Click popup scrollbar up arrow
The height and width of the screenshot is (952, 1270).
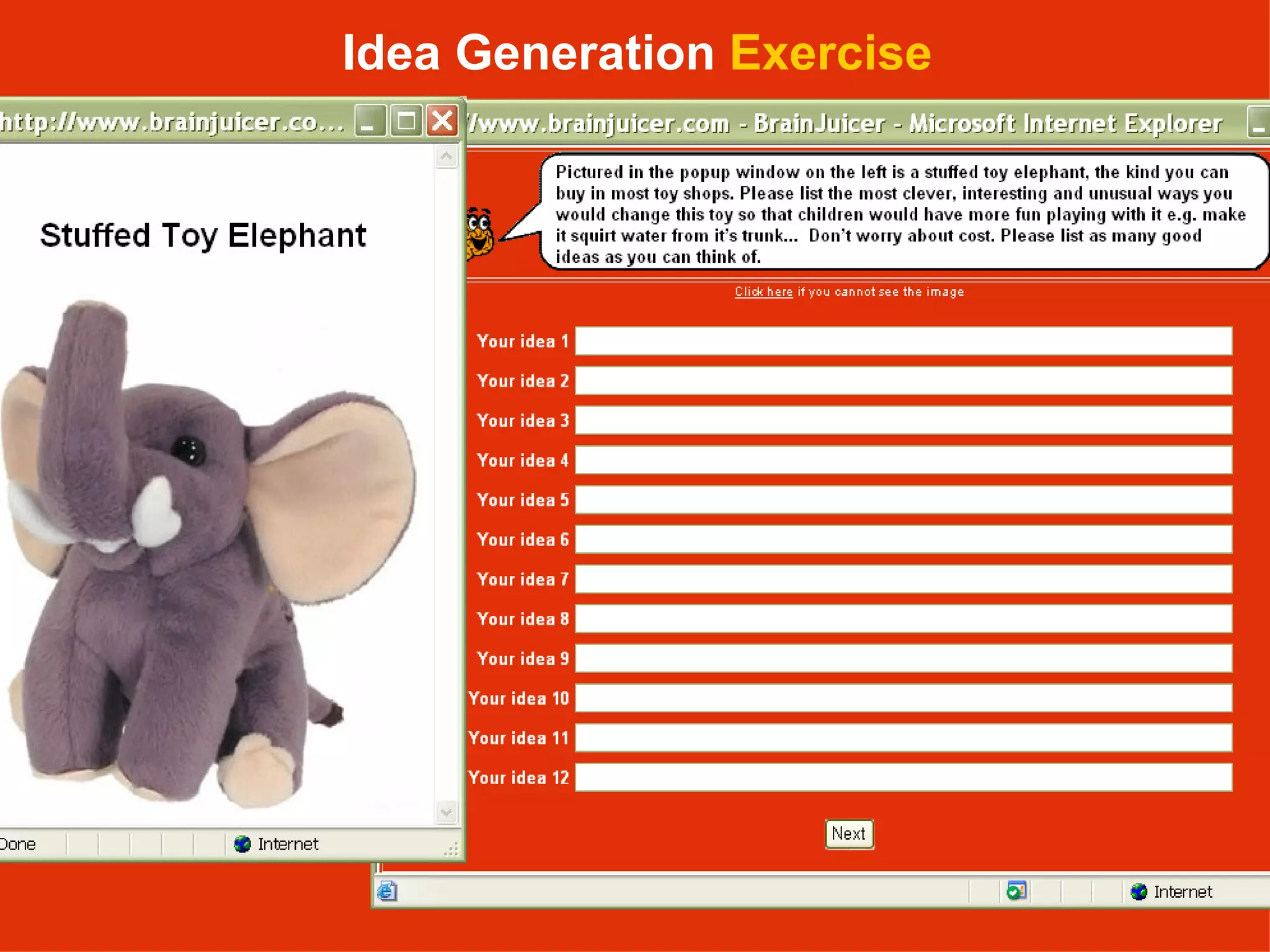pyautogui.click(x=446, y=156)
